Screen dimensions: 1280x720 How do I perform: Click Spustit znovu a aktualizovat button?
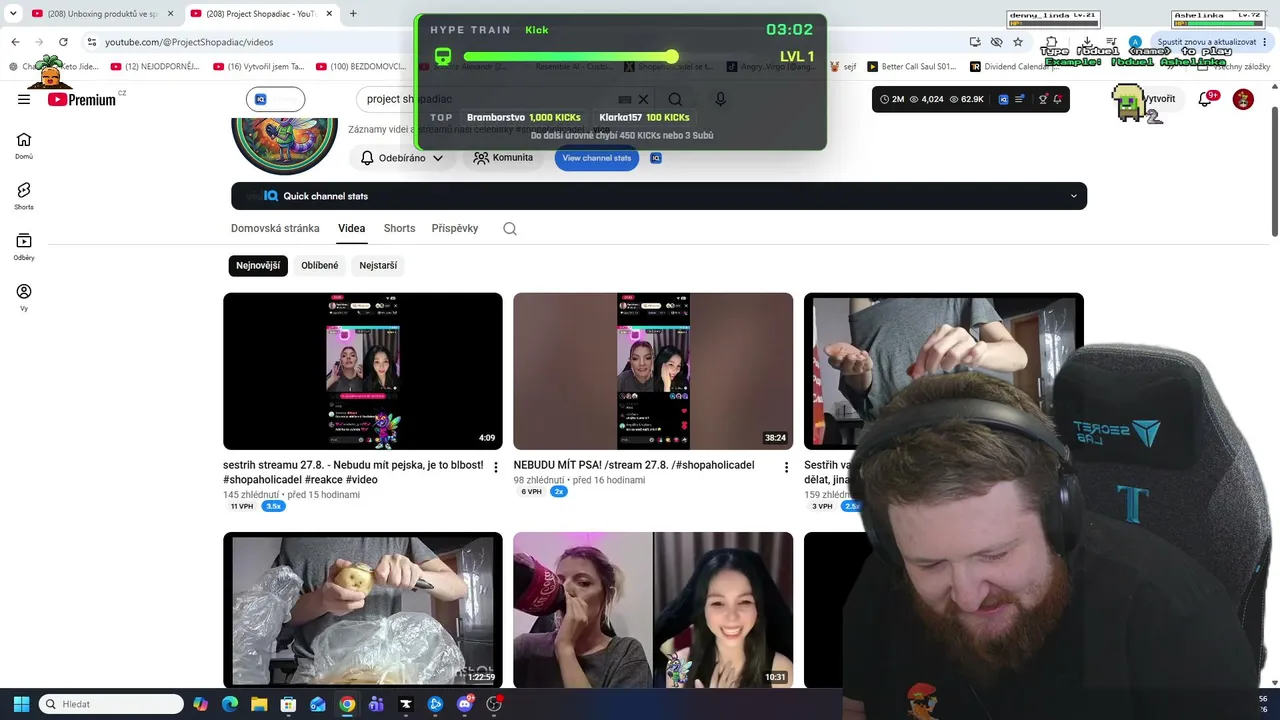tap(1206, 42)
